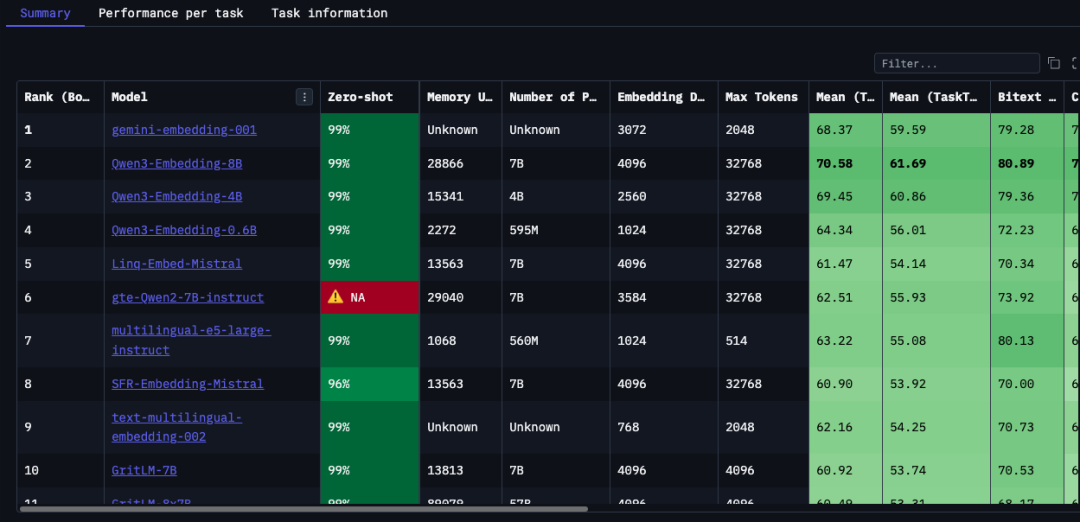This screenshot has height=522, width=1080.
Task: Click the horizontal scrollbar under the table
Action: point(304,509)
